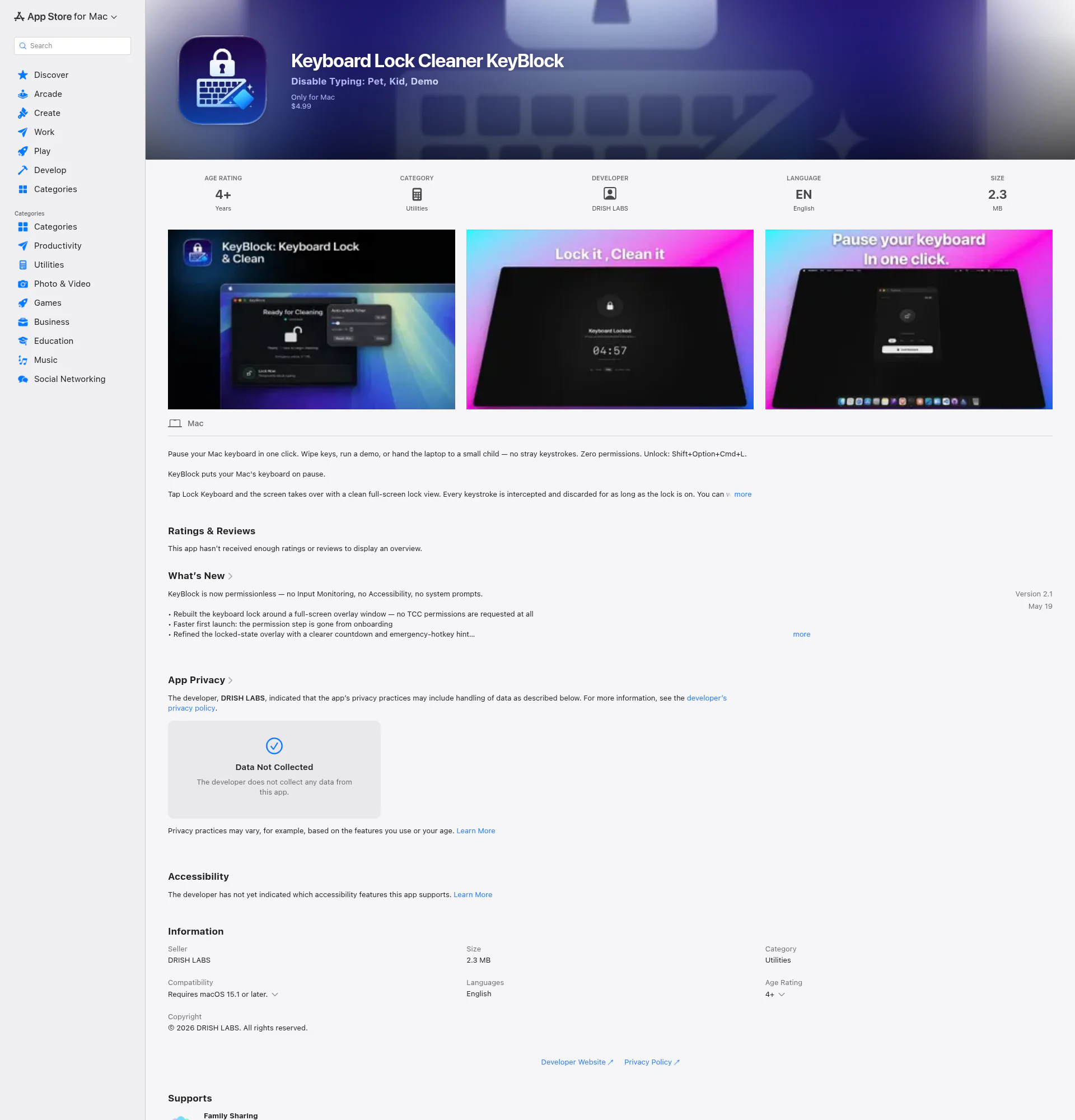Click the Family Sharing label
The image size is (1075, 1120).
[x=231, y=1116]
